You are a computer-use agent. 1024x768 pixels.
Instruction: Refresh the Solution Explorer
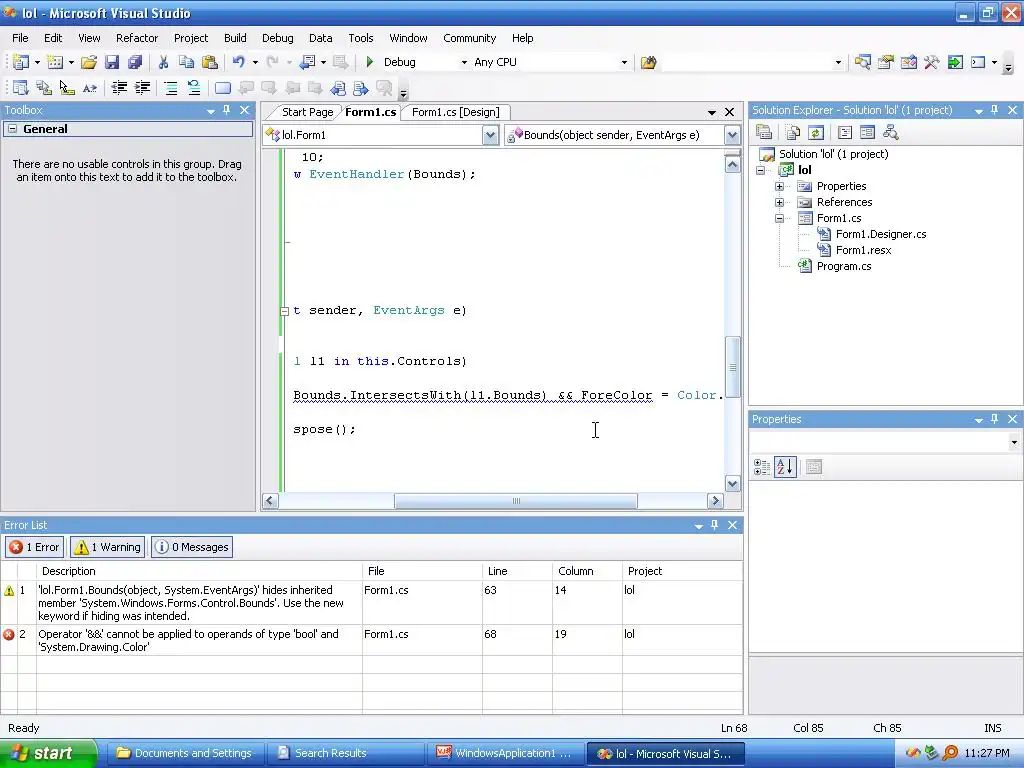pyautogui.click(x=816, y=133)
